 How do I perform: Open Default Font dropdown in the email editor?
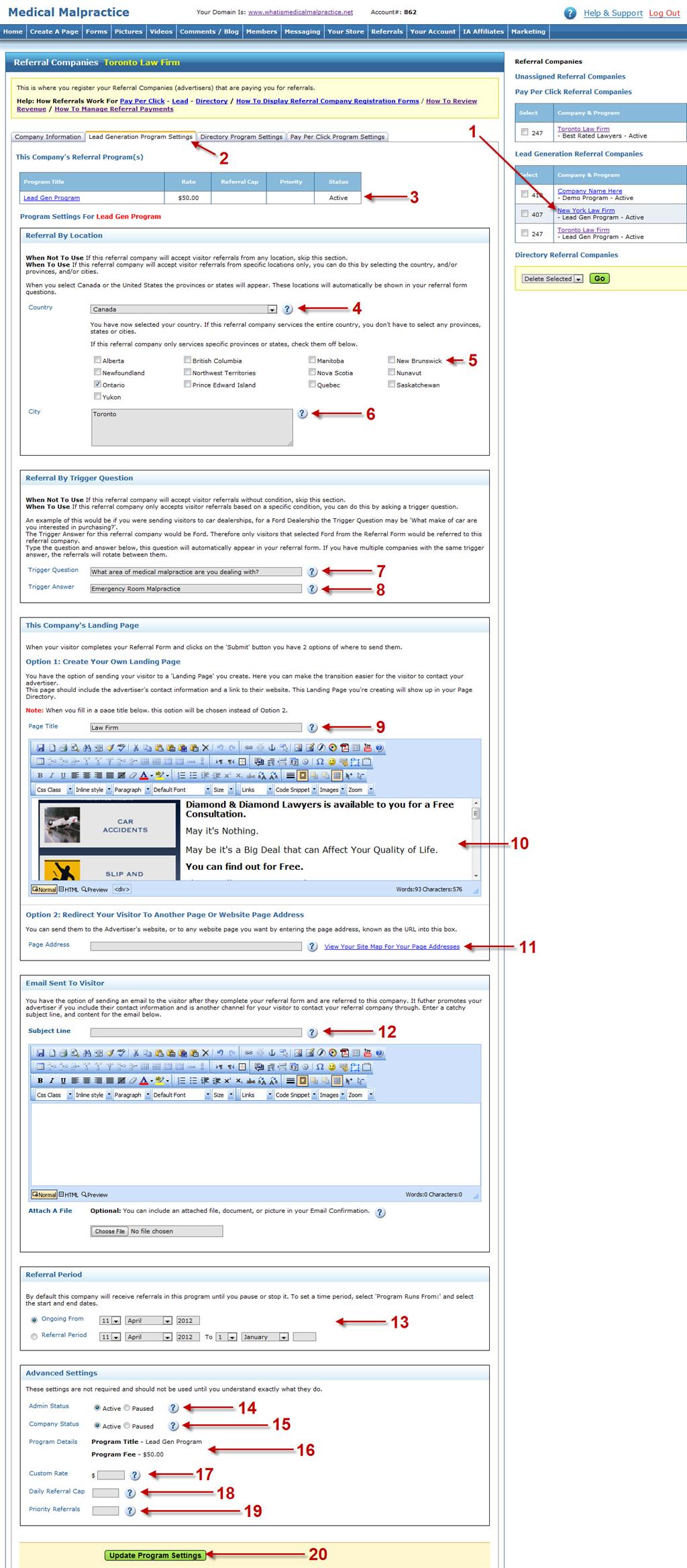(181, 1095)
